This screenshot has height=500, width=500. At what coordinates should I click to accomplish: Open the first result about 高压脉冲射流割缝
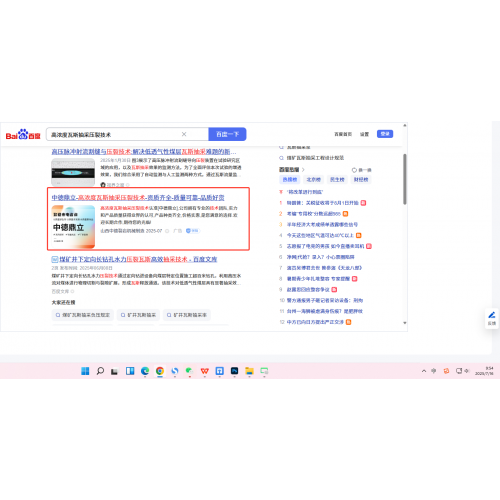point(144,152)
